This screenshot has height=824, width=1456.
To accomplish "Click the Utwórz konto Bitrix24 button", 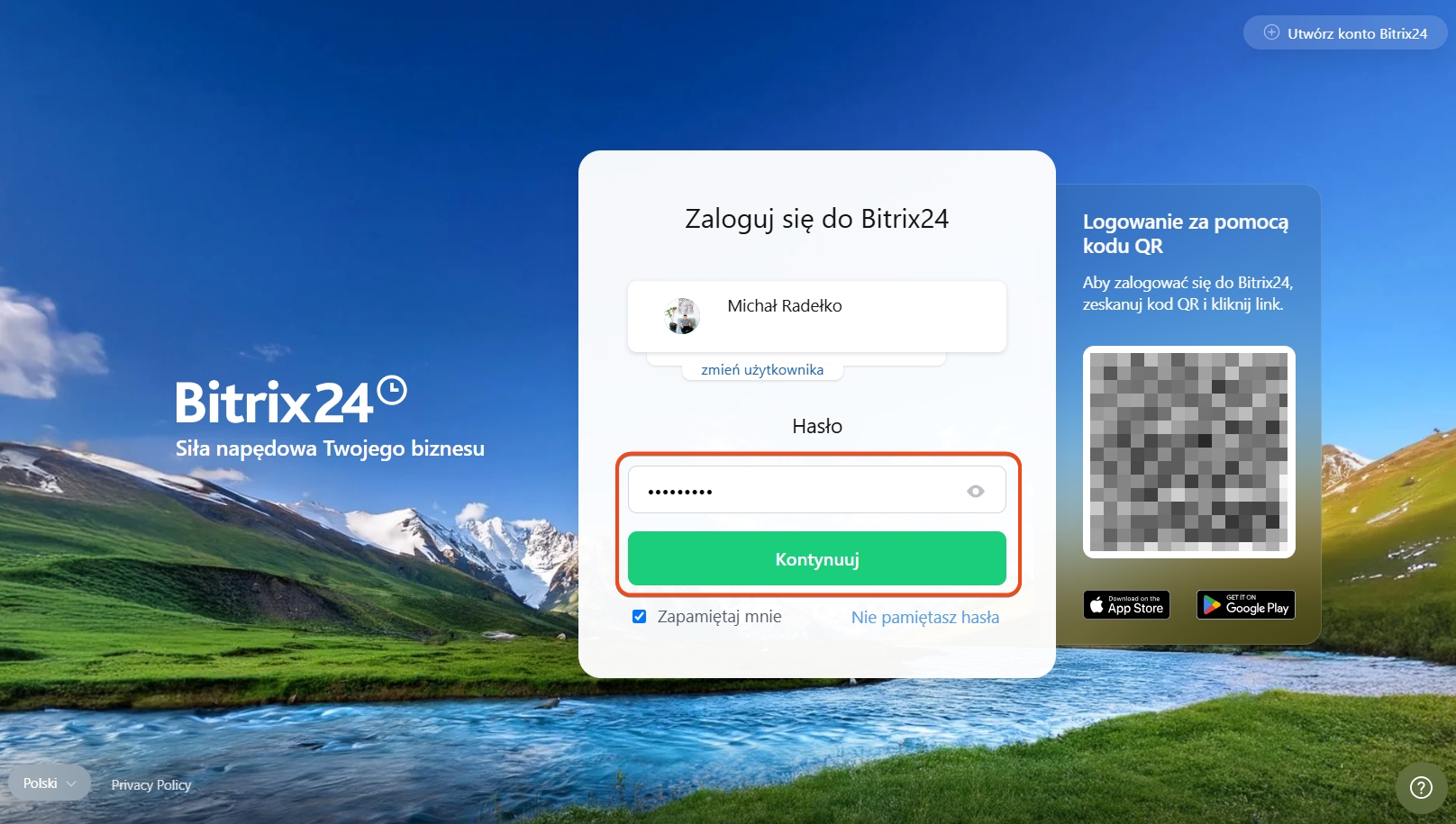I will point(1345,33).
